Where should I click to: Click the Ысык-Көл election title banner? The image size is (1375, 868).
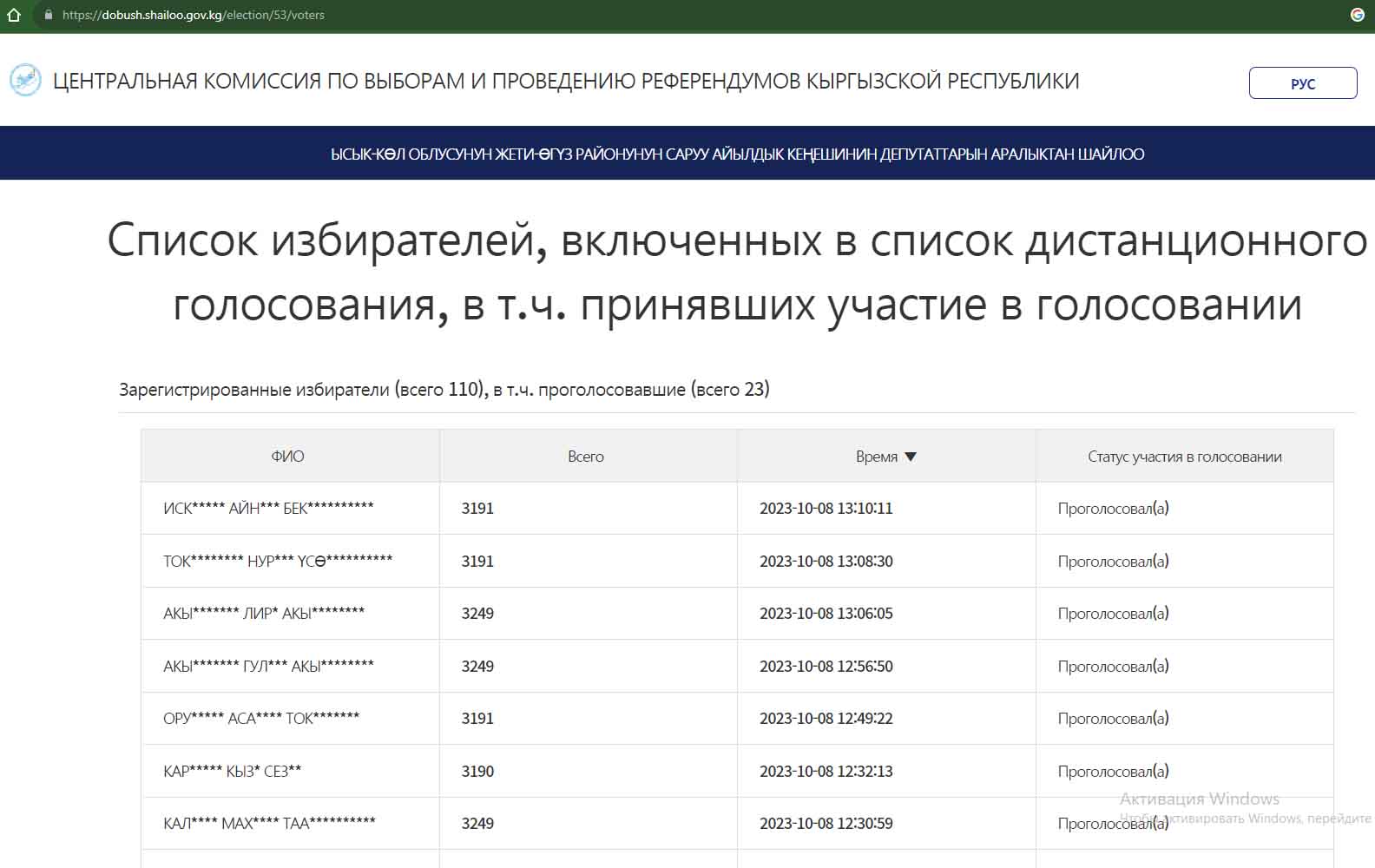point(737,155)
